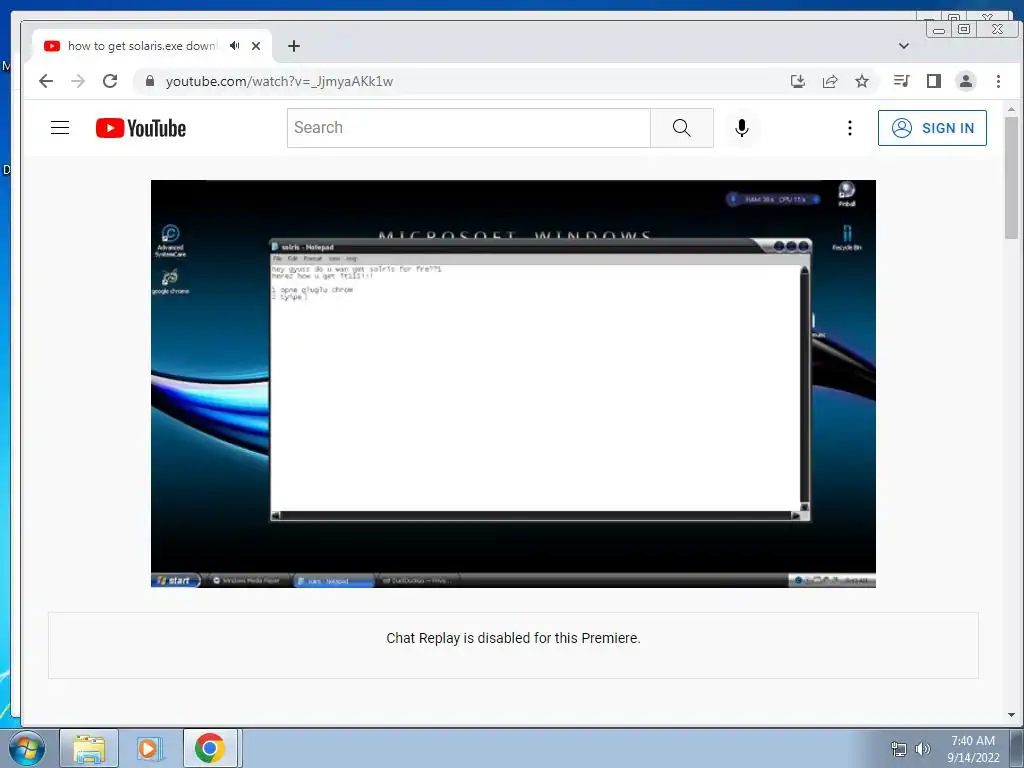Share this page from address bar
The image size is (1024, 768).
pyautogui.click(x=830, y=81)
